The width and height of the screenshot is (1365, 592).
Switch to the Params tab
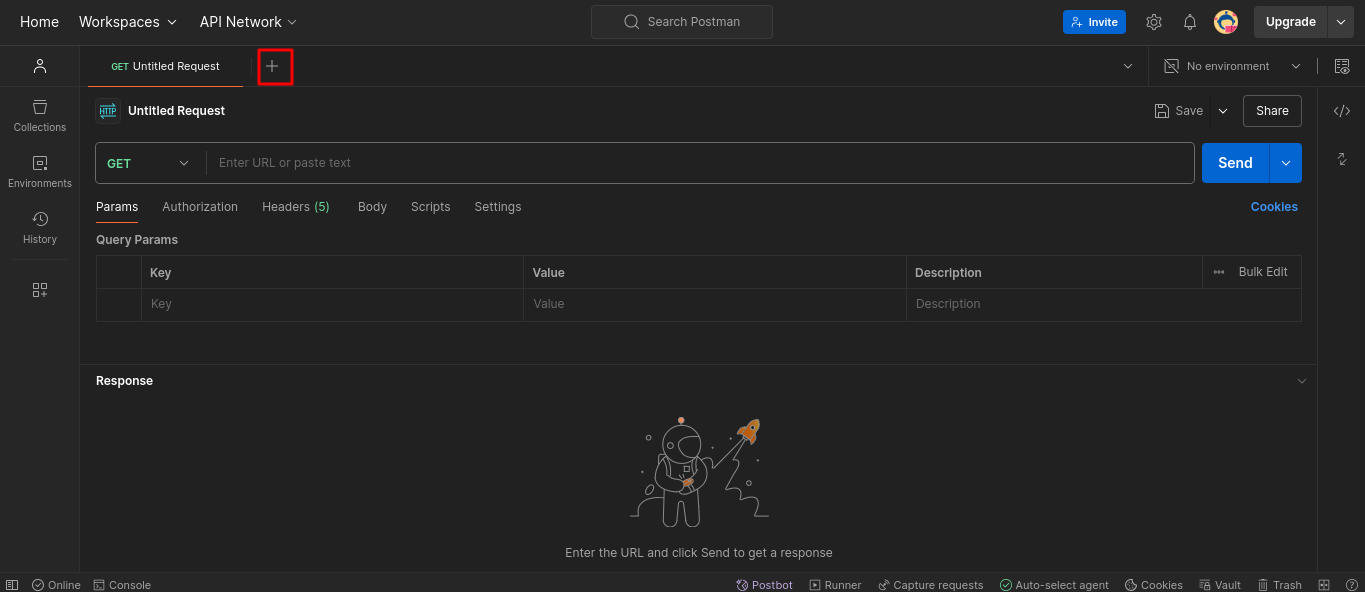pyautogui.click(x=117, y=207)
